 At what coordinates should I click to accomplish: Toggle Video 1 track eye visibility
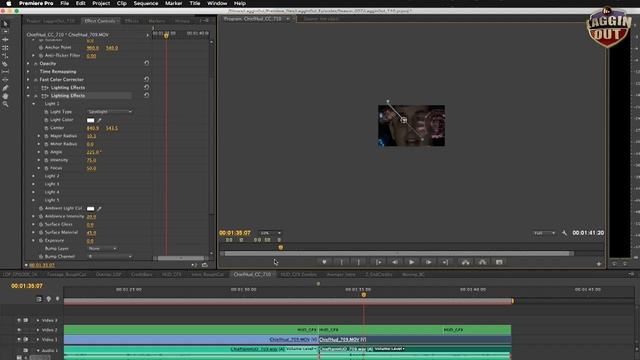[19, 339]
